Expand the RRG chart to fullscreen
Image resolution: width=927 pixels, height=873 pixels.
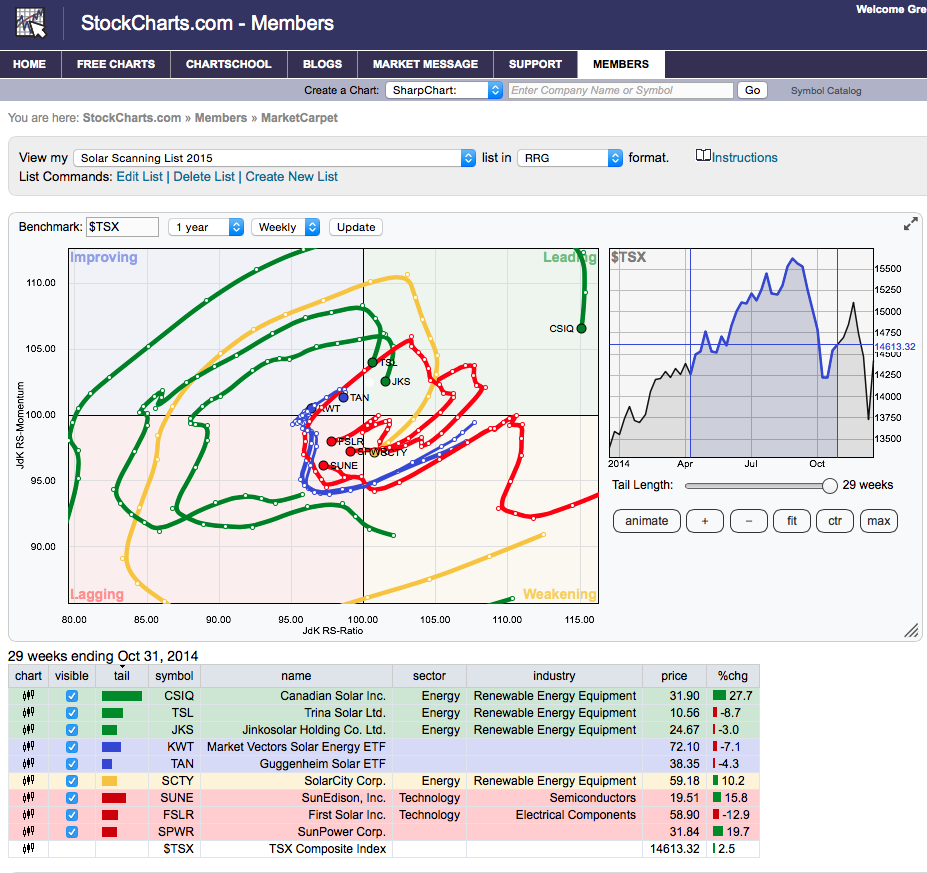coord(910,225)
